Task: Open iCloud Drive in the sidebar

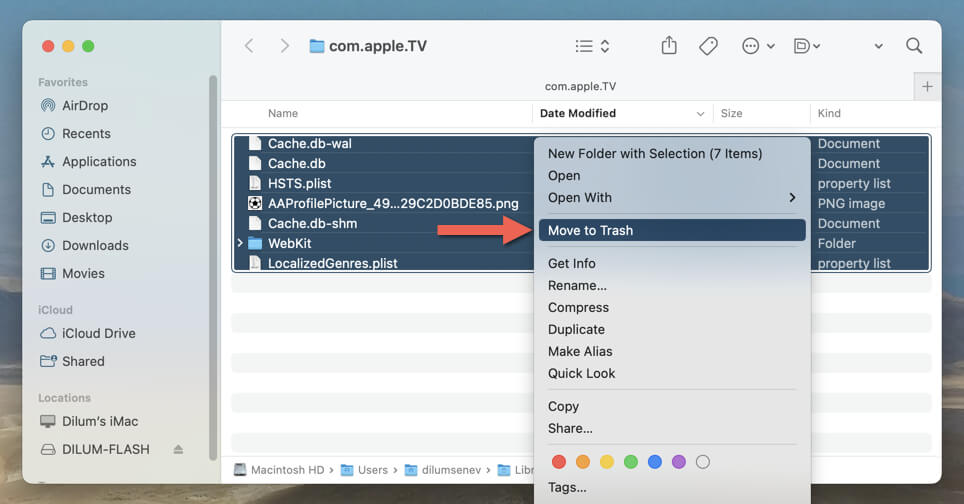Action: click(98, 334)
